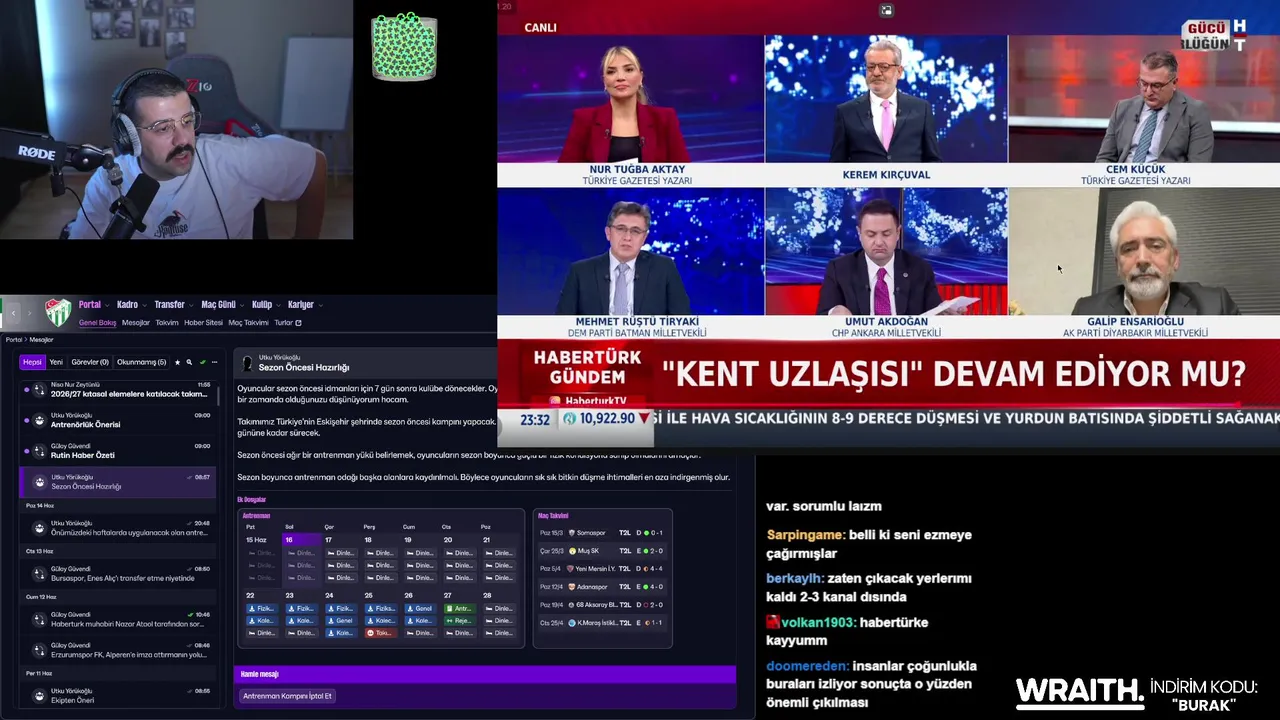The height and width of the screenshot is (720, 1280).
Task: Open the Bursaspor club crest
Action: coord(58,311)
